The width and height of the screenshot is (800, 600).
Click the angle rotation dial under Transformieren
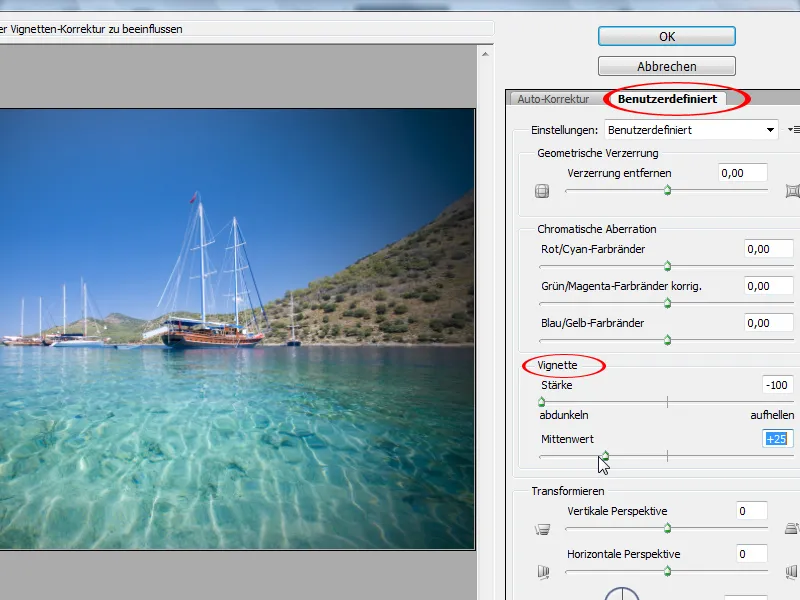(621, 594)
